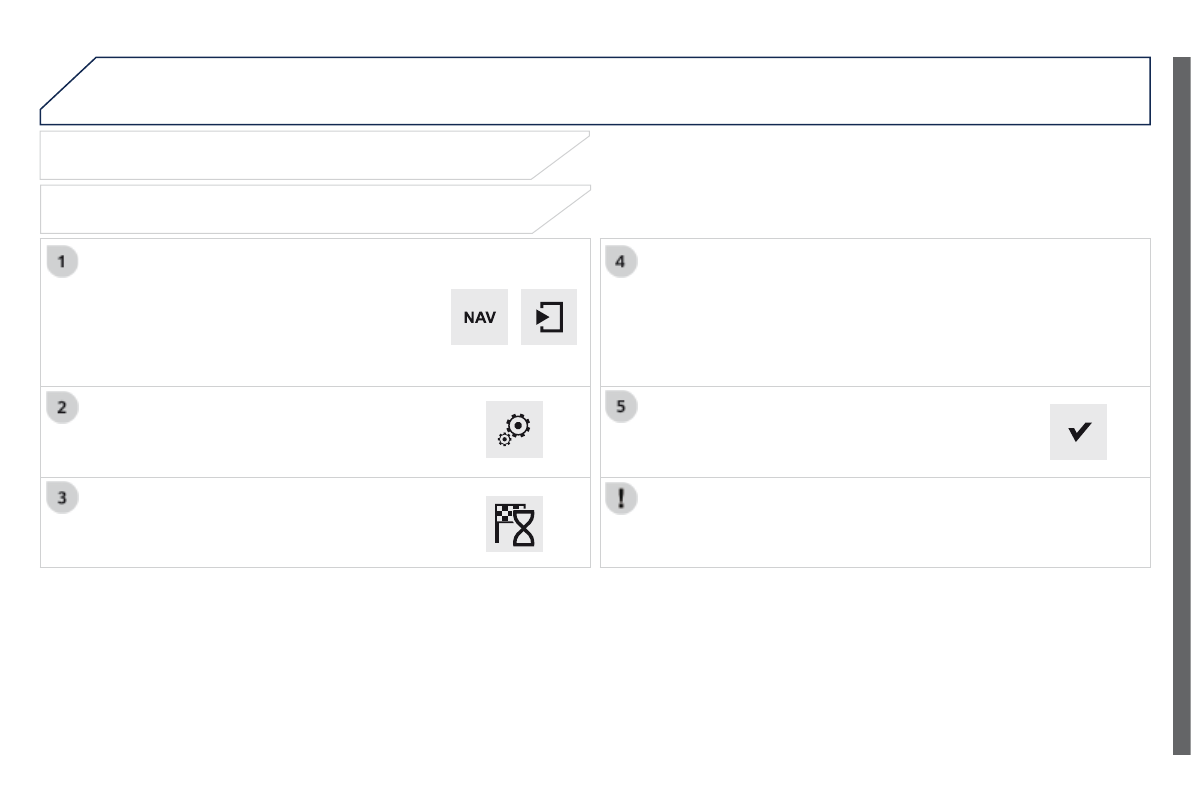Click the step 1 number badge
1191x794 pixels.
click(x=62, y=263)
